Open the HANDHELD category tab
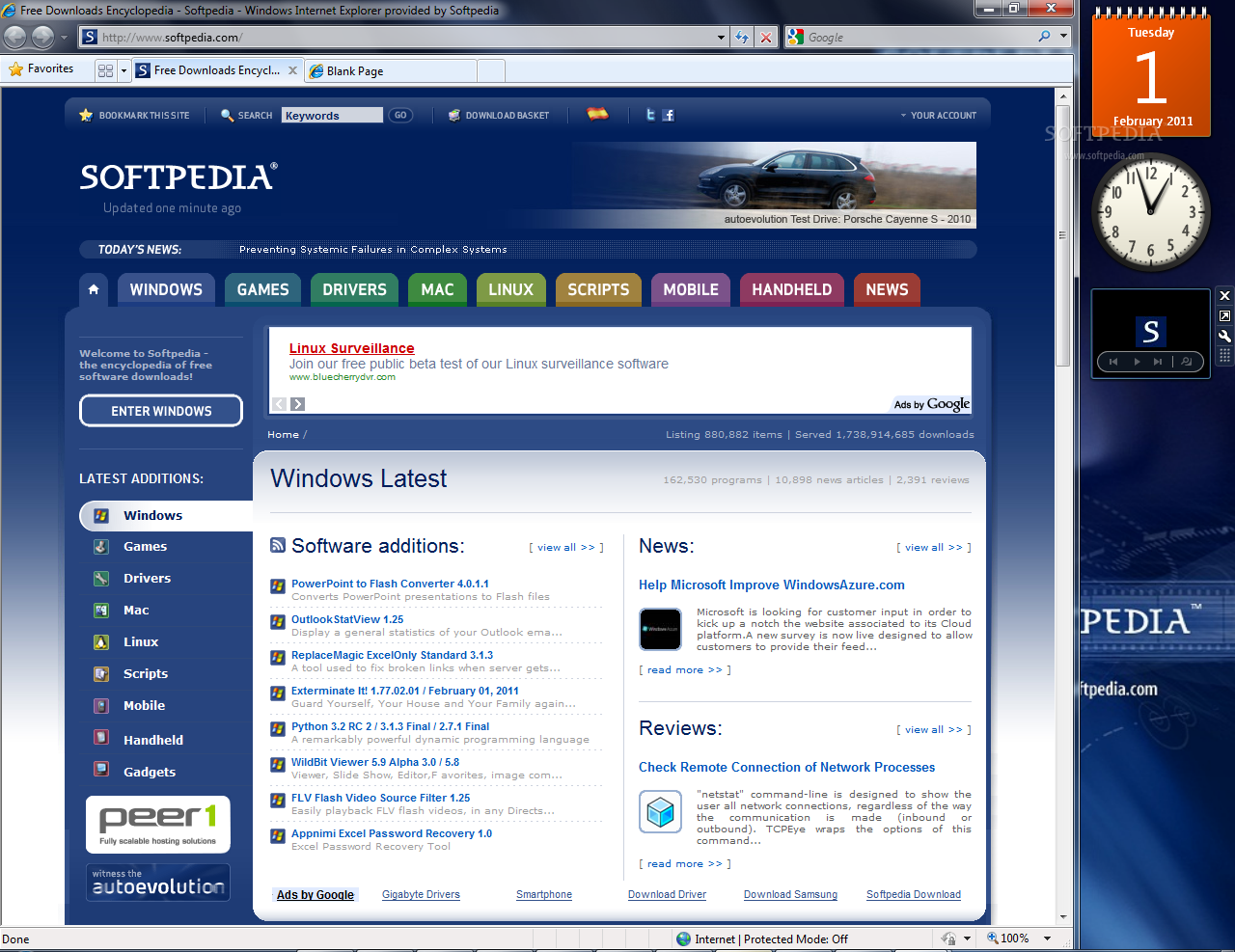This screenshot has height=952, width=1235. click(x=791, y=289)
